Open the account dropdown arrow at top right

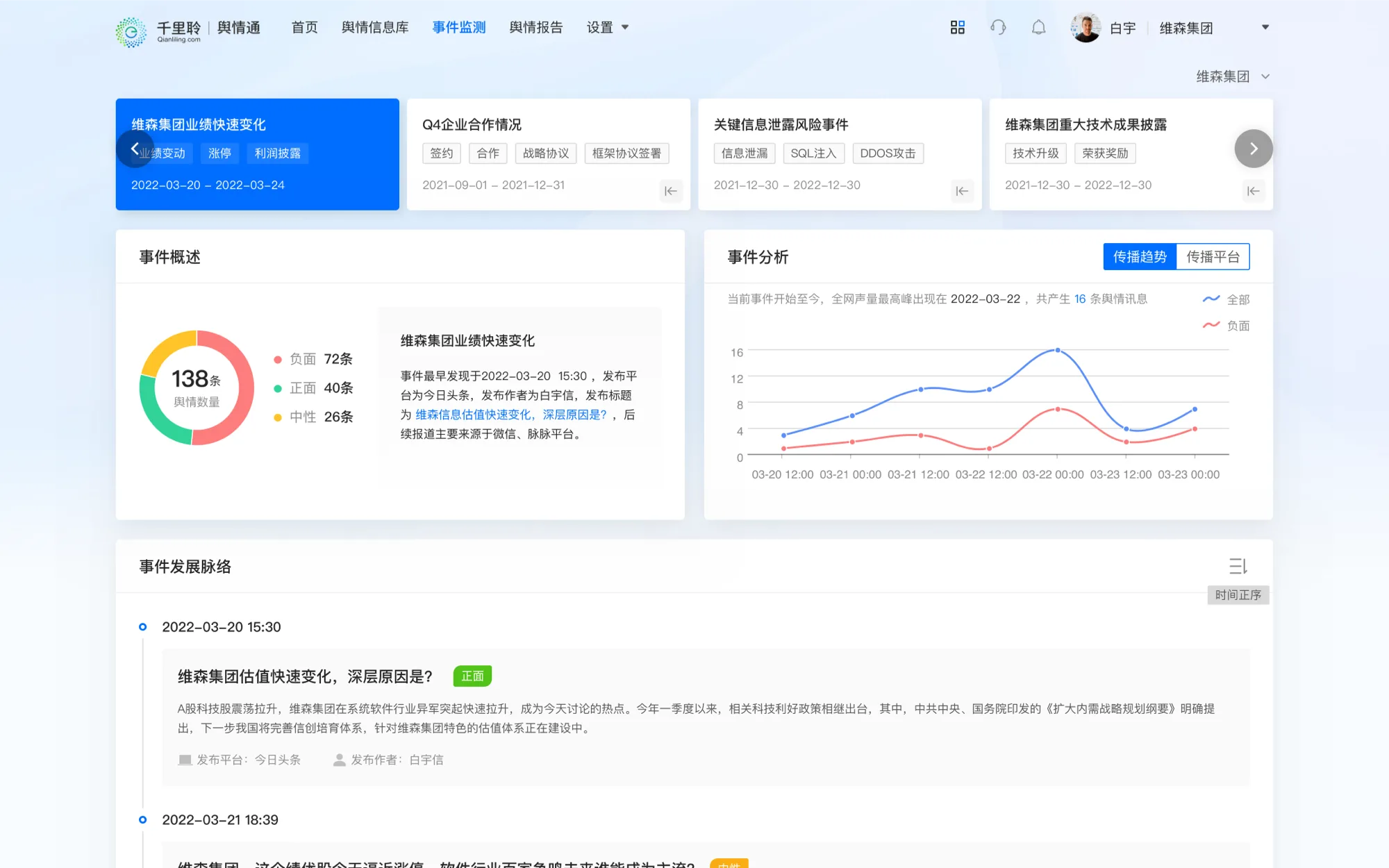coord(1265,27)
